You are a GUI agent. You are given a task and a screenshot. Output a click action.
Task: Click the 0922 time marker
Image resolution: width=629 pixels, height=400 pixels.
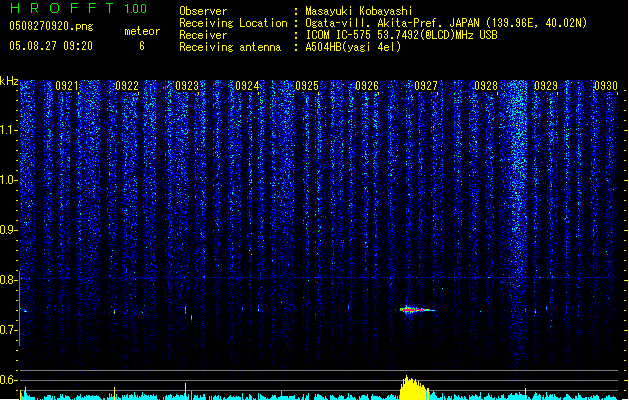(x=127, y=86)
